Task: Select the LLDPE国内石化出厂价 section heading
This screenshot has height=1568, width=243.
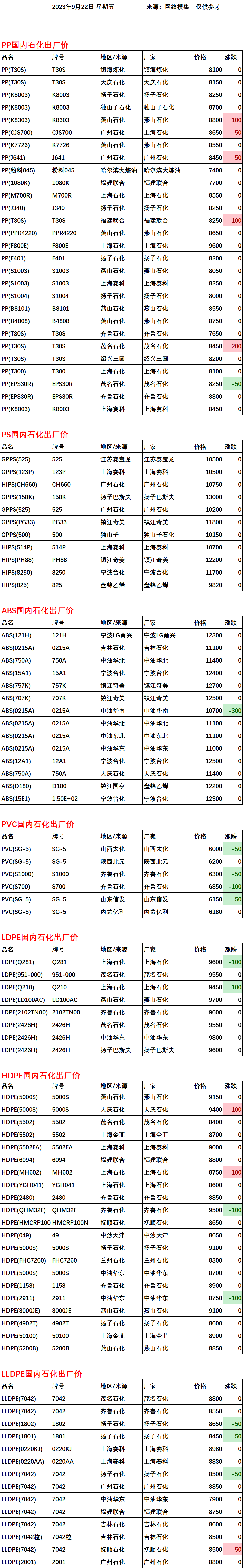Action: (x=41, y=1374)
